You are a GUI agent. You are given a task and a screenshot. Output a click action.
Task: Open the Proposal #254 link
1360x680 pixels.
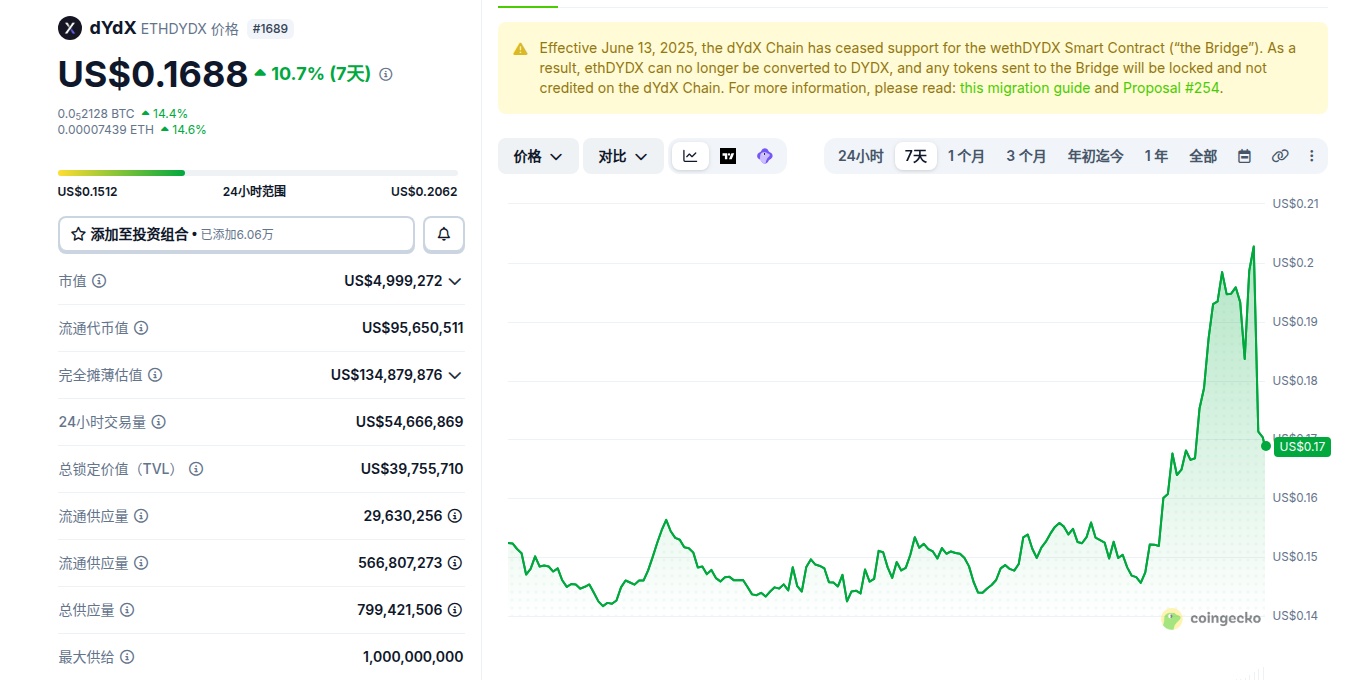click(x=1170, y=88)
